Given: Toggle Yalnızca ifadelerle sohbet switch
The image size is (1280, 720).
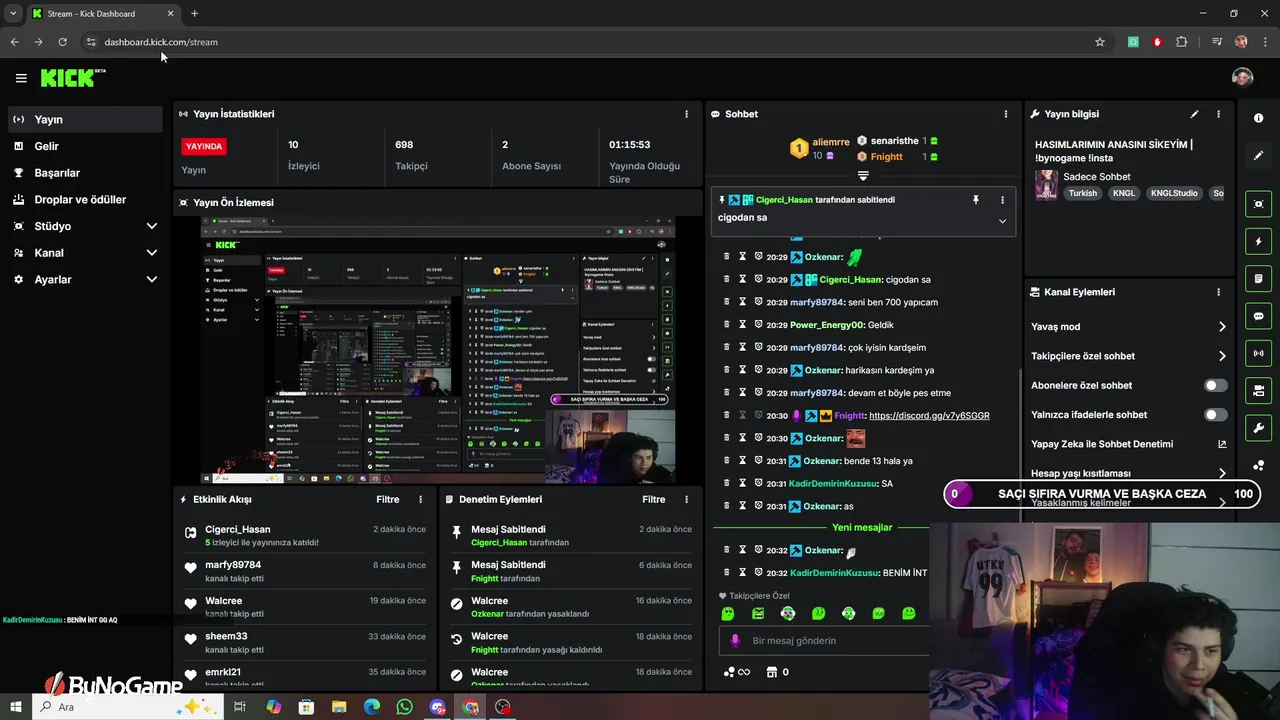Looking at the screenshot, I should (x=1215, y=414).
